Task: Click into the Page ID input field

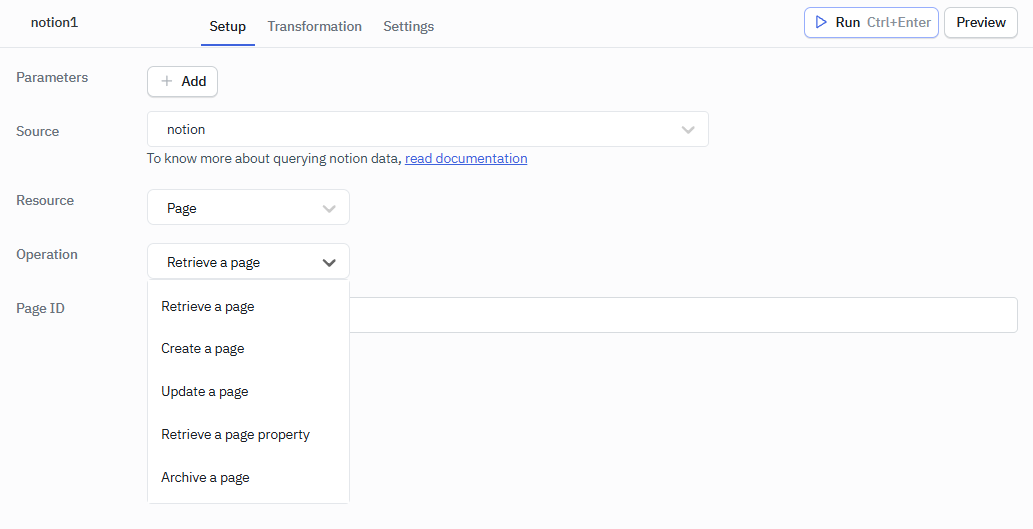Action: tap(682, 315)
